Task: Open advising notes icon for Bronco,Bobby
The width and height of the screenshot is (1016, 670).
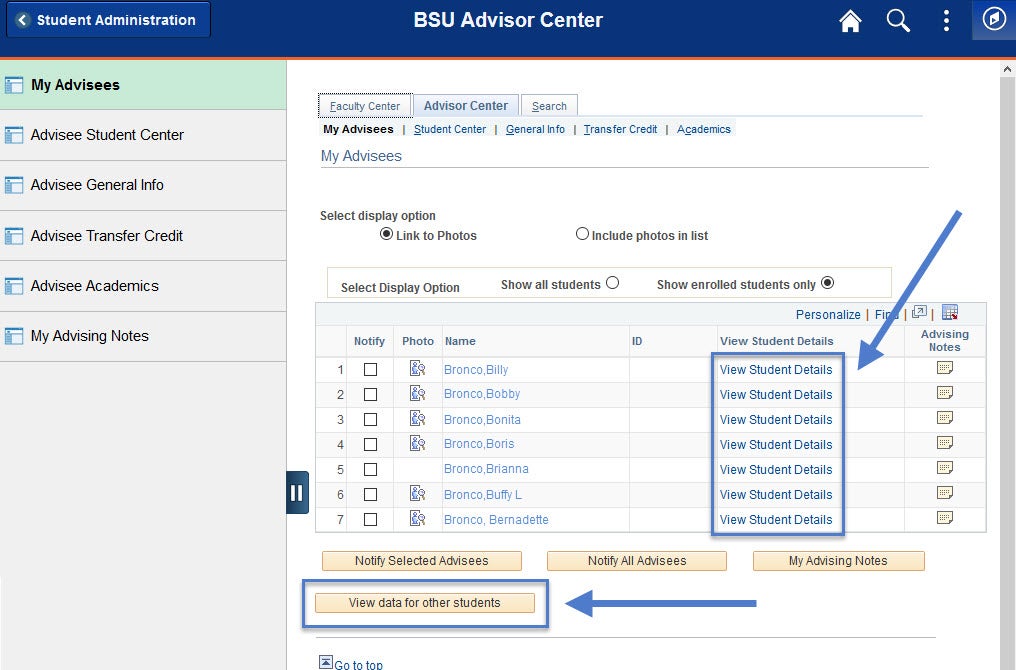Action: point(945,393)
